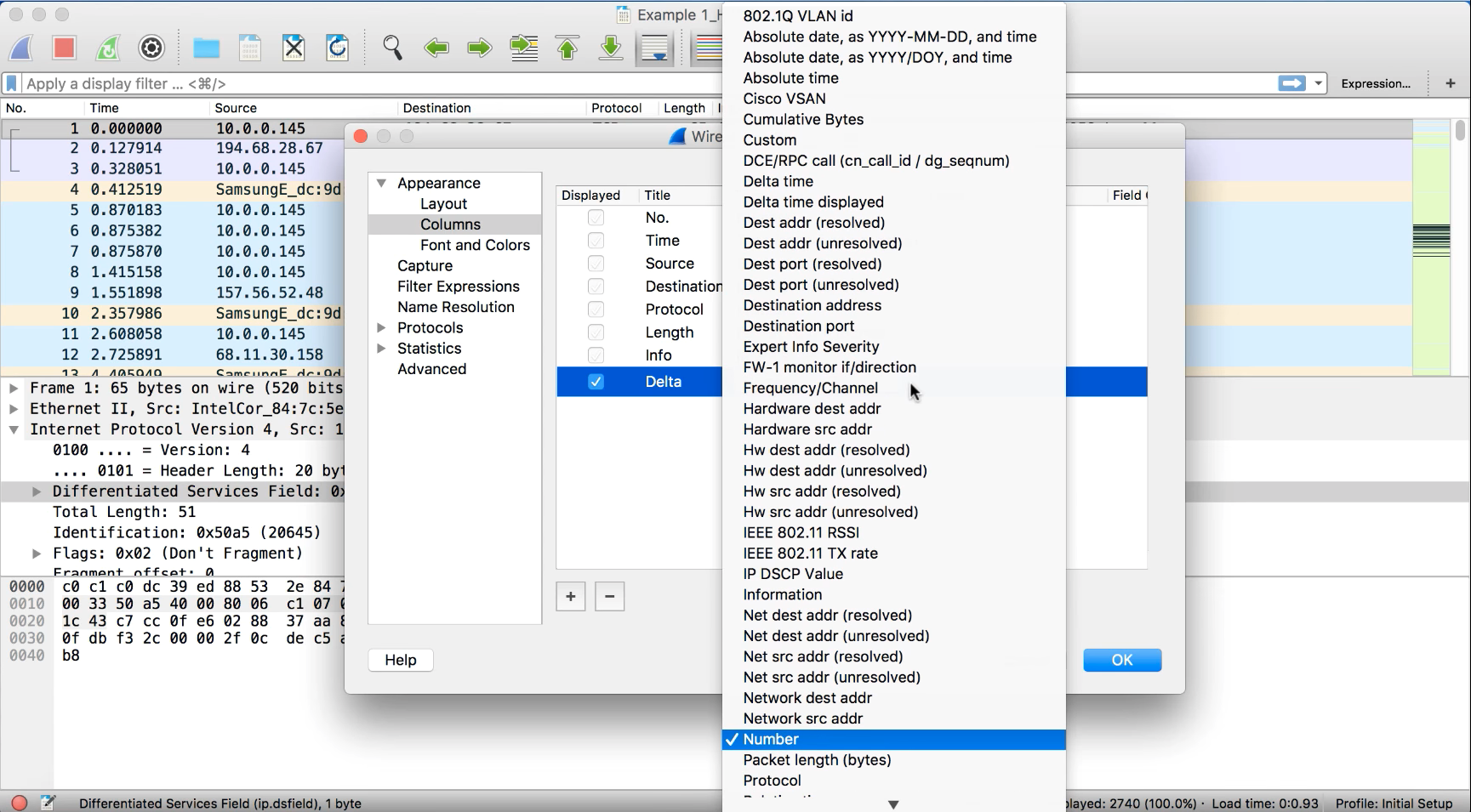
Task: Click the OK button in Preferences
Action: (1122, 661)
